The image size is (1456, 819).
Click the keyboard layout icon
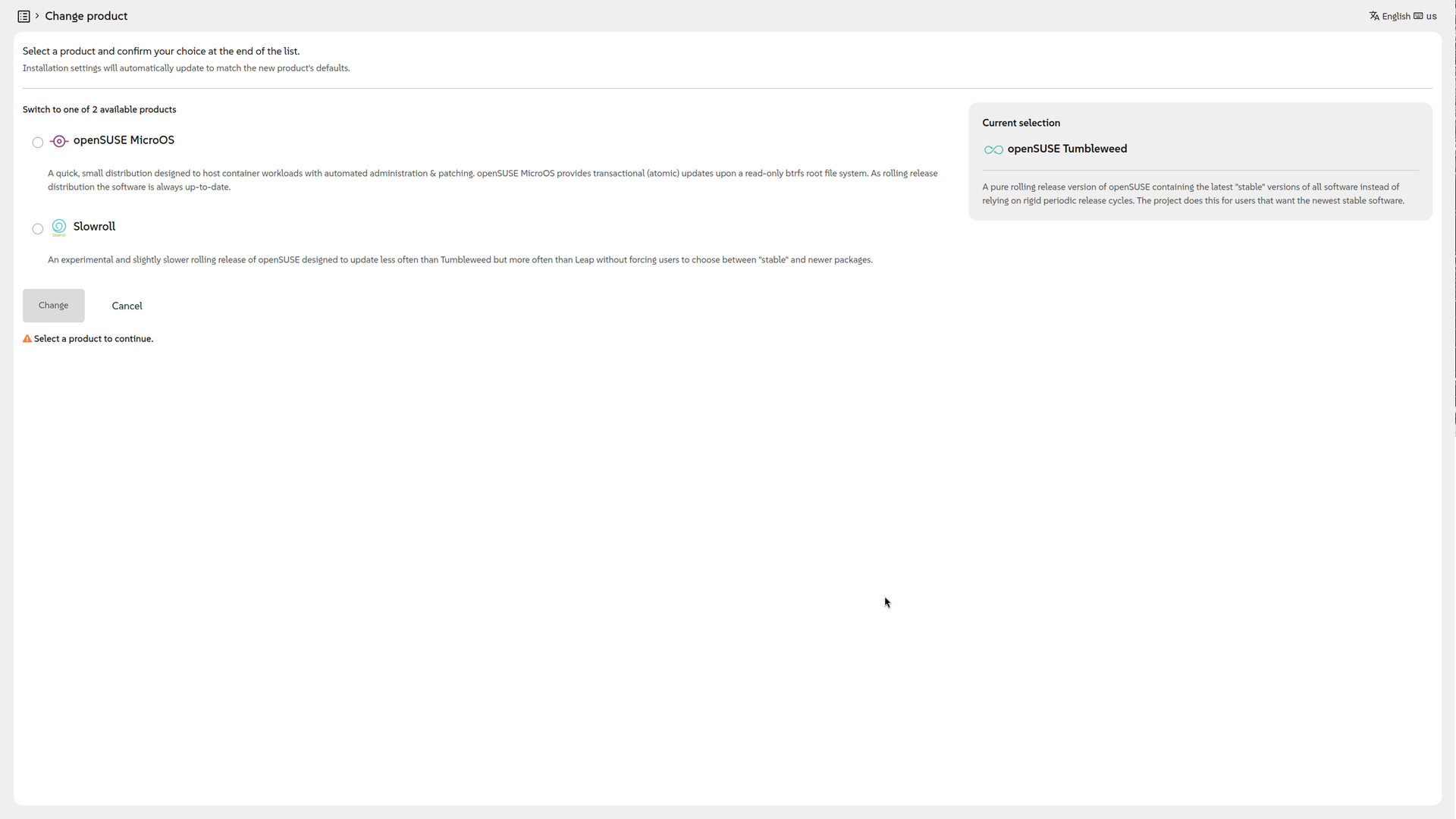click(1418, 16)
